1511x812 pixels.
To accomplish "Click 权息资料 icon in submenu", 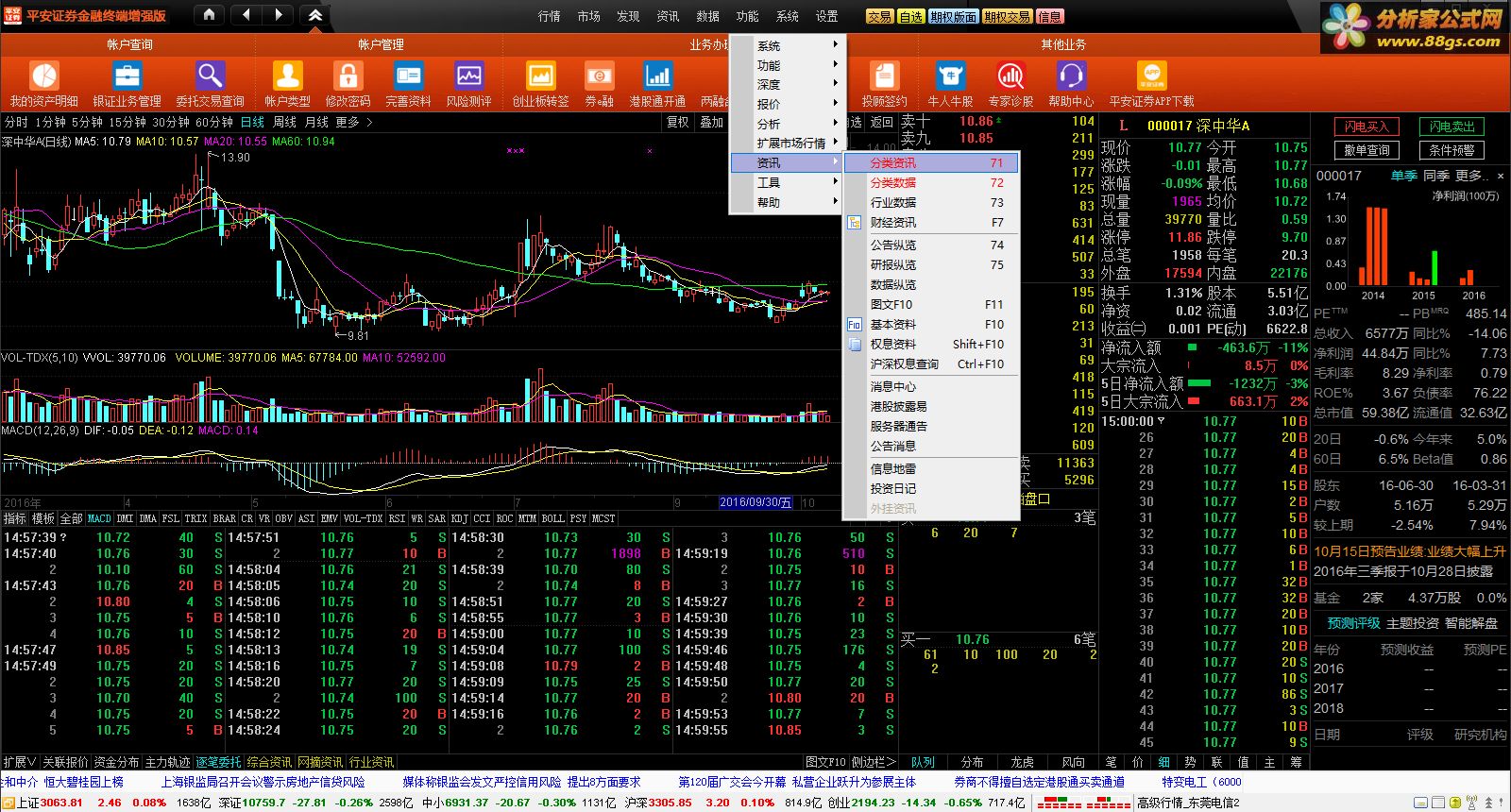I will (x=854, y=345).
